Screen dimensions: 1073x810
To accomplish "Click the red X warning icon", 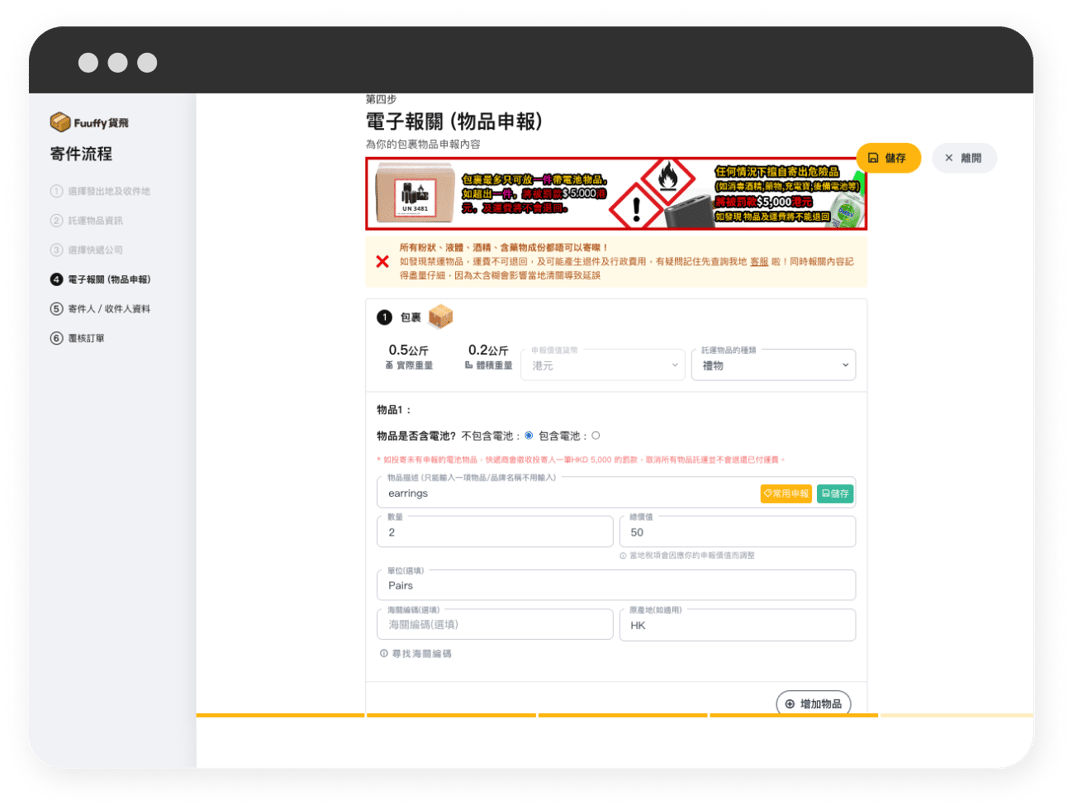I will (382, 262).
